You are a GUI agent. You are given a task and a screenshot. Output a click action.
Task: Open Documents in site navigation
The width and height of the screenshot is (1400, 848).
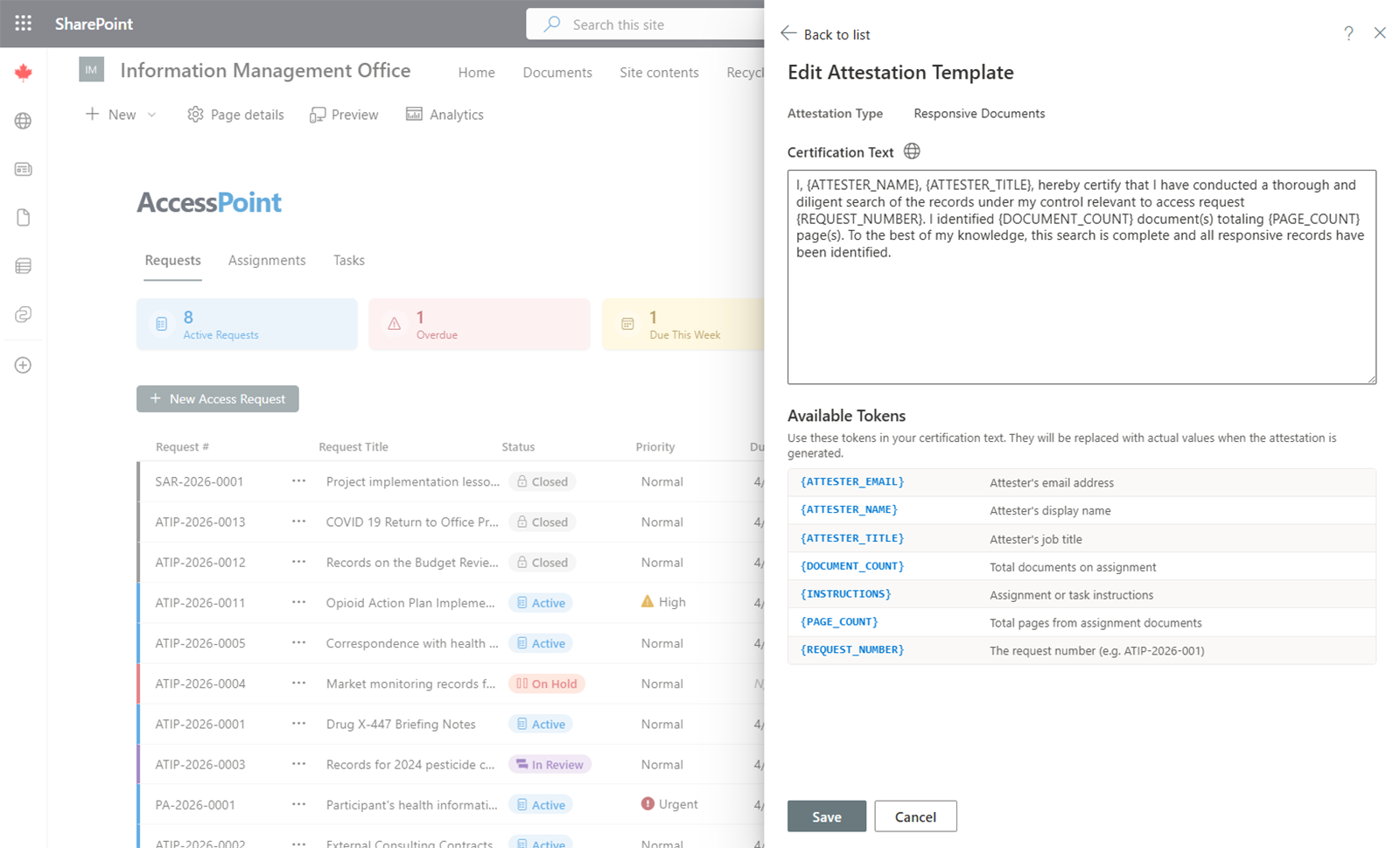click(x=557, y=73)
